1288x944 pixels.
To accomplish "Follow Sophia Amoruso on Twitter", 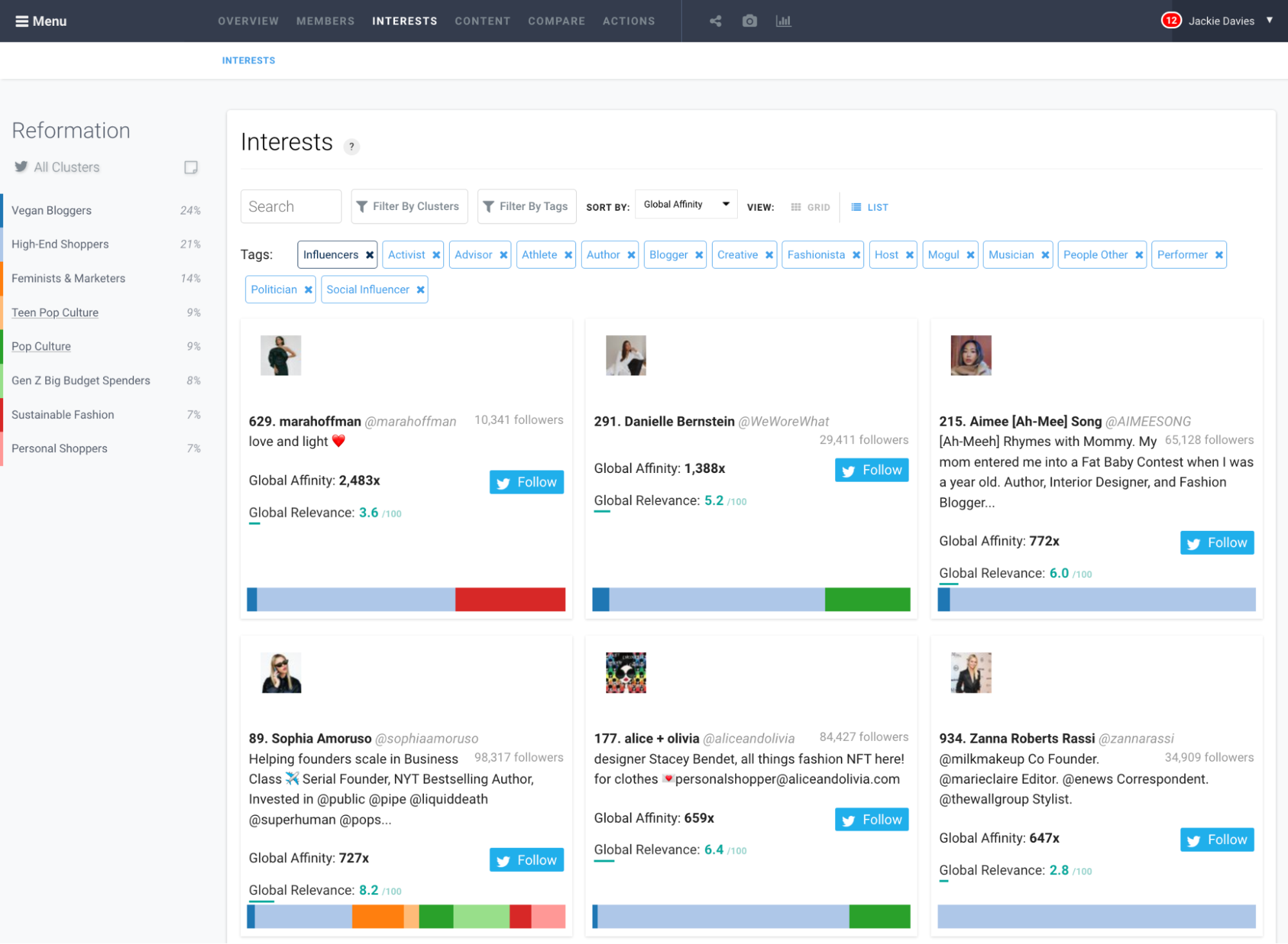I will click(x=525, y=859).
